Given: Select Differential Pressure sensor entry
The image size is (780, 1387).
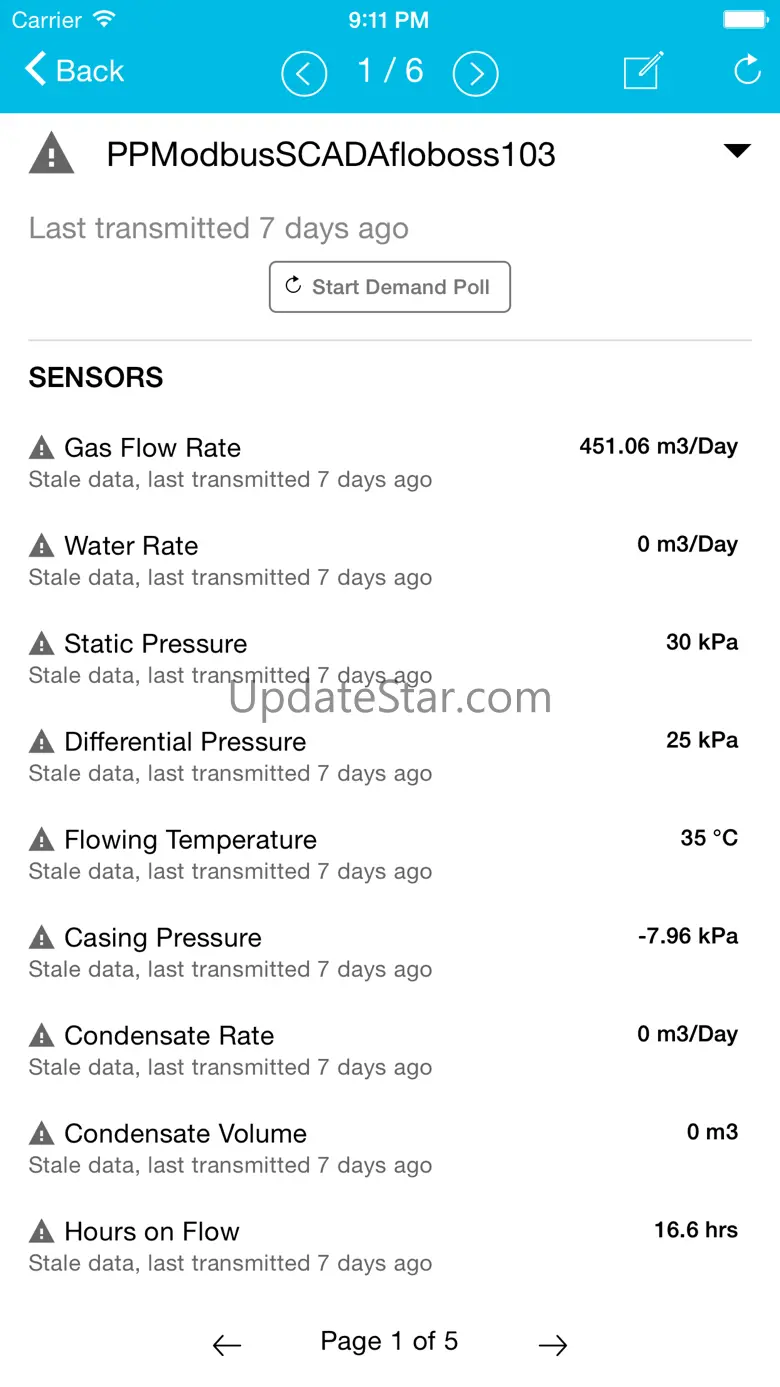Looking at the screenshot, I should [x=390, y=756].
